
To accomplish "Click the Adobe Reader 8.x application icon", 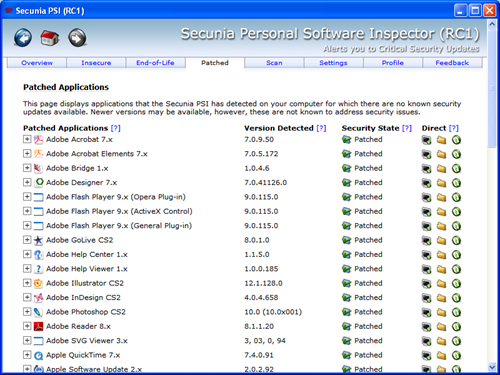I will pos(39,326).
